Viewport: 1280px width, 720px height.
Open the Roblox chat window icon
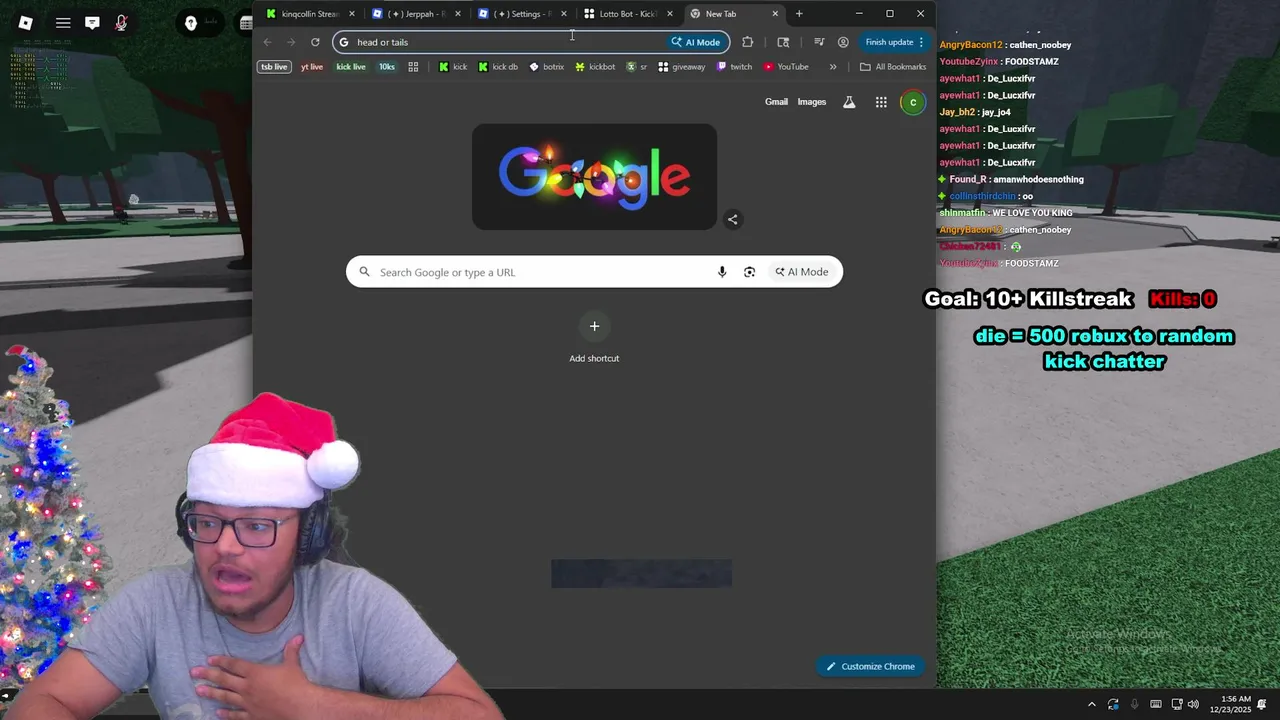92,22
